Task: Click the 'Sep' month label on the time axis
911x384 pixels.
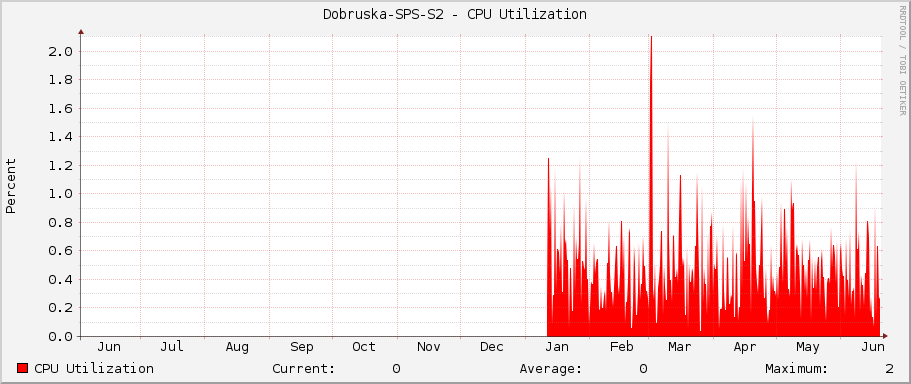Action: coord(302,347)
